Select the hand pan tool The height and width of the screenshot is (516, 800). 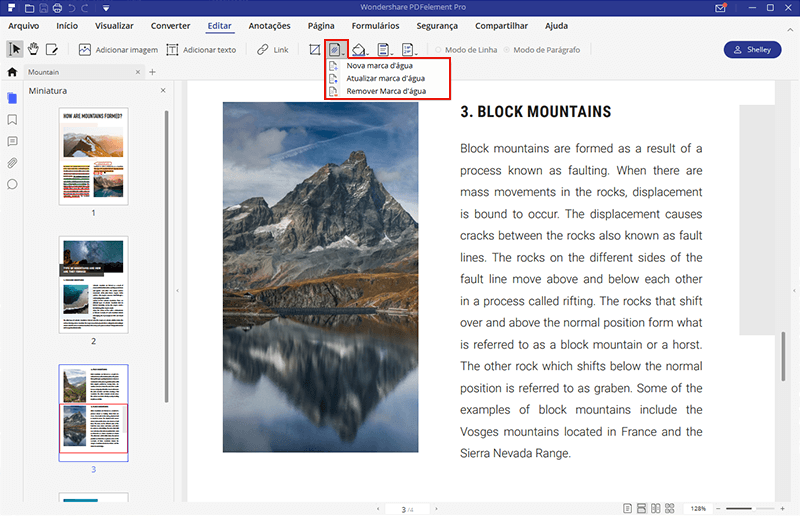[33, 49]
